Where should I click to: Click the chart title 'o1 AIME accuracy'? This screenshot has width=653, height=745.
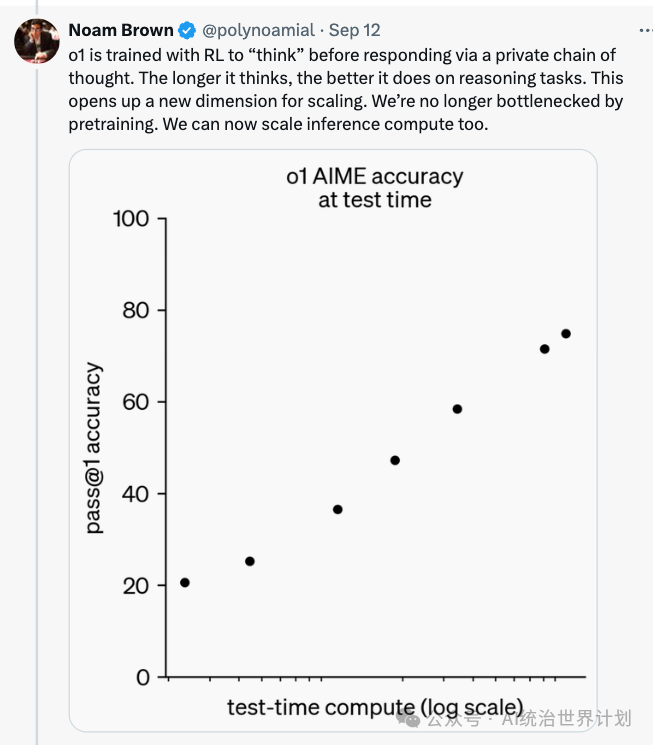(374, 177)
